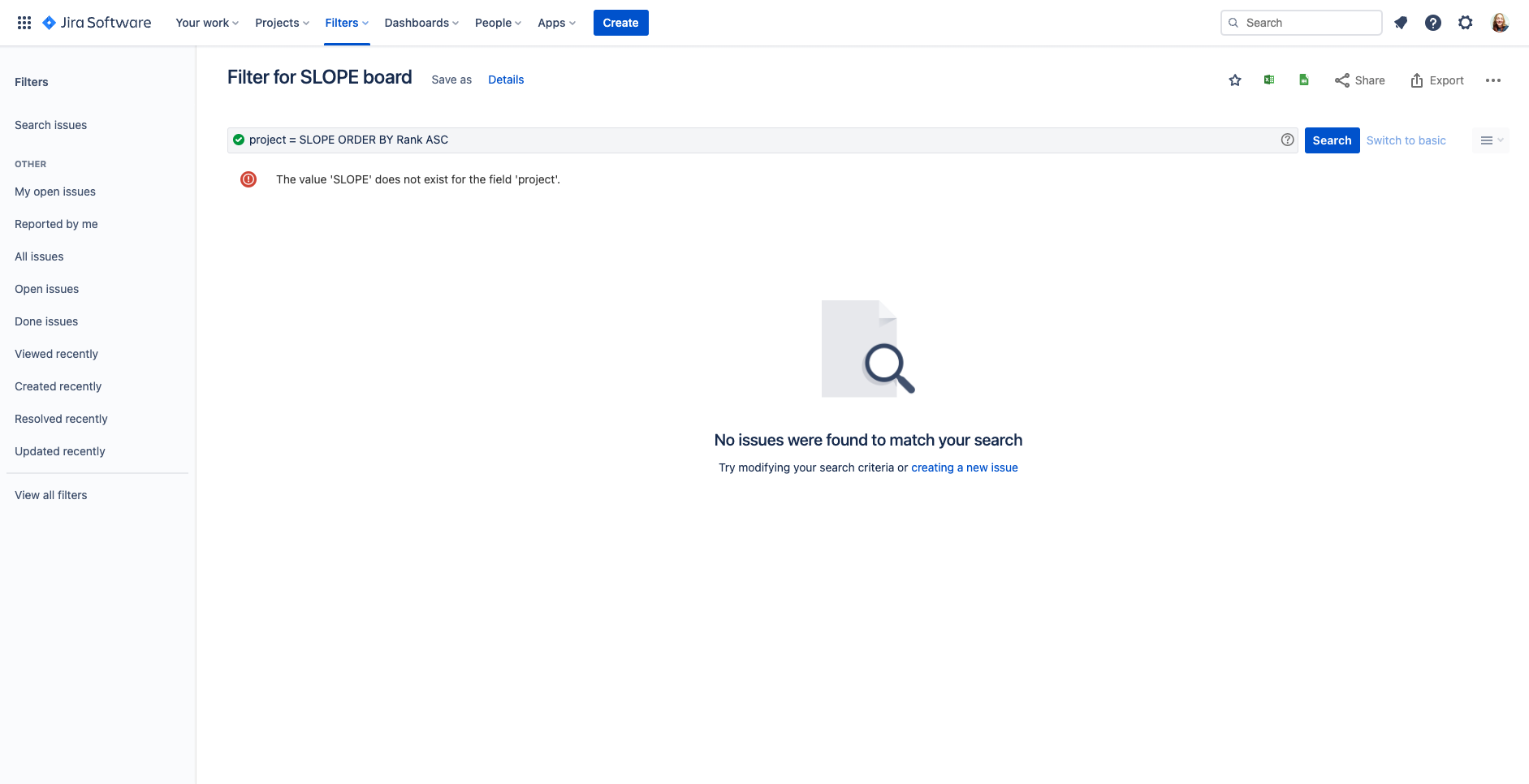Image resolution: width=1529 pixels, height=784 pixels.
Task: Select My open issues filter
Action: click(55, 192)
